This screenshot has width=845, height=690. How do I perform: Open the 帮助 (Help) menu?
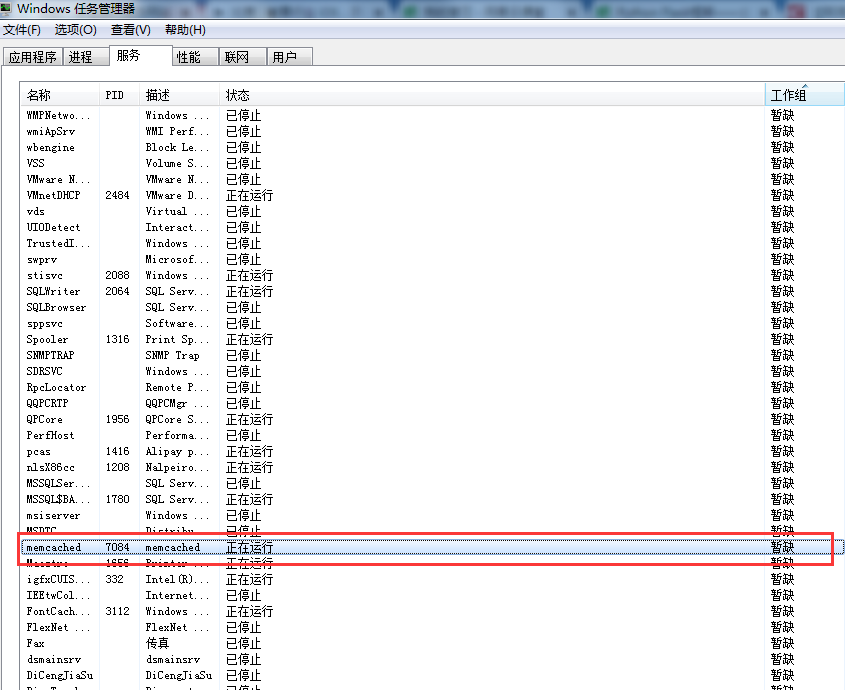click(183, 30)
